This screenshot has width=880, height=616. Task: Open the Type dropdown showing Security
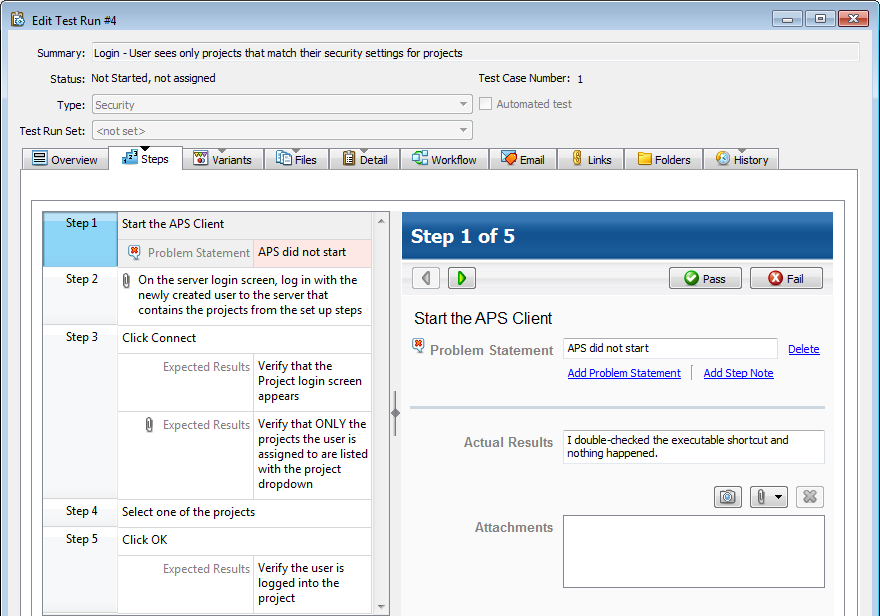click(282, 104)
